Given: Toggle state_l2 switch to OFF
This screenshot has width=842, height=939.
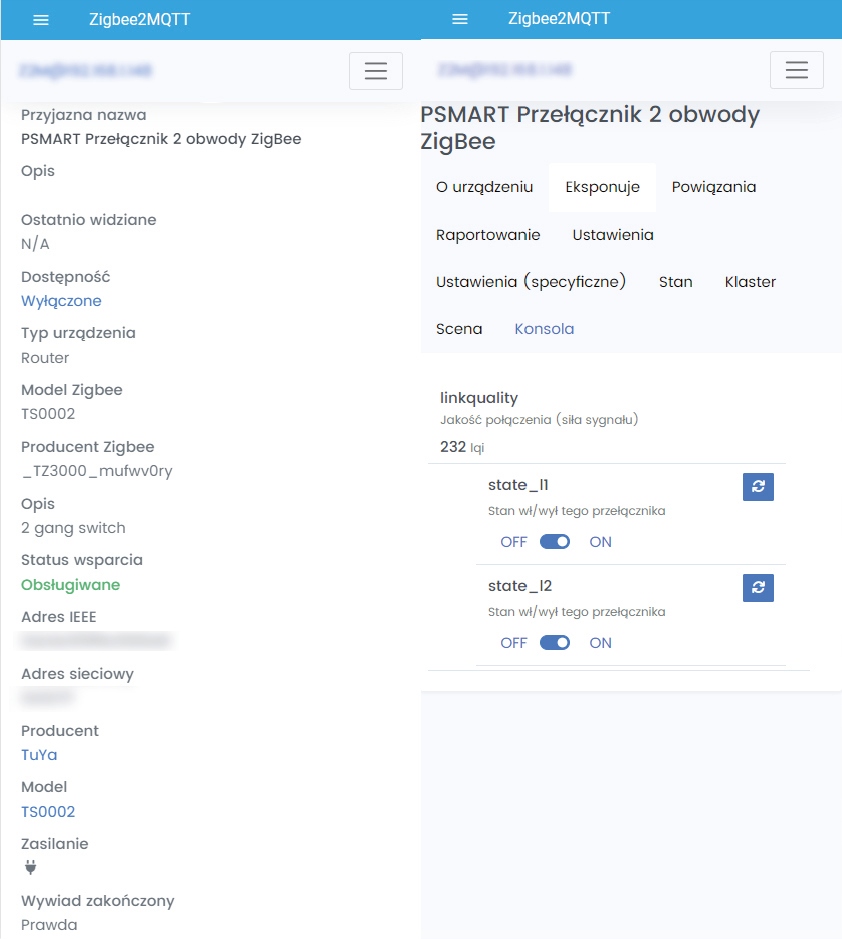Looking at the screenshot, I should click(513, 642).
